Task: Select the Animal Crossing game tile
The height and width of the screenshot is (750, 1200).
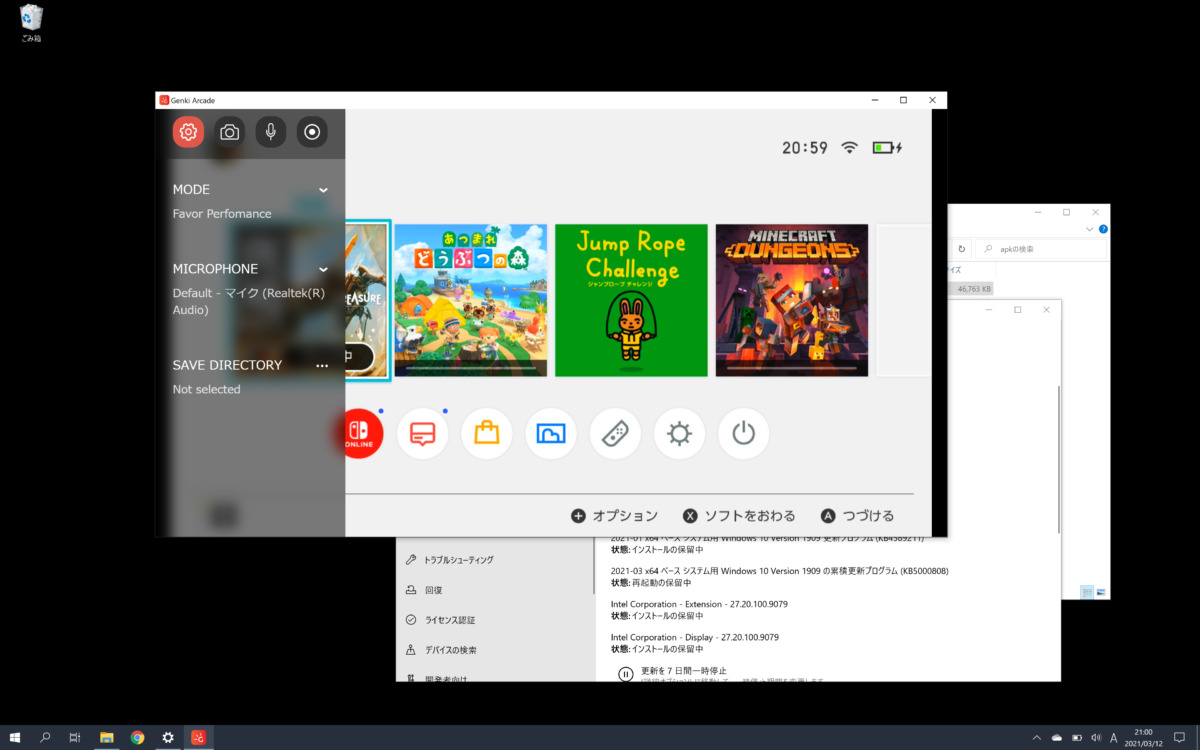Action: [471, 300]
